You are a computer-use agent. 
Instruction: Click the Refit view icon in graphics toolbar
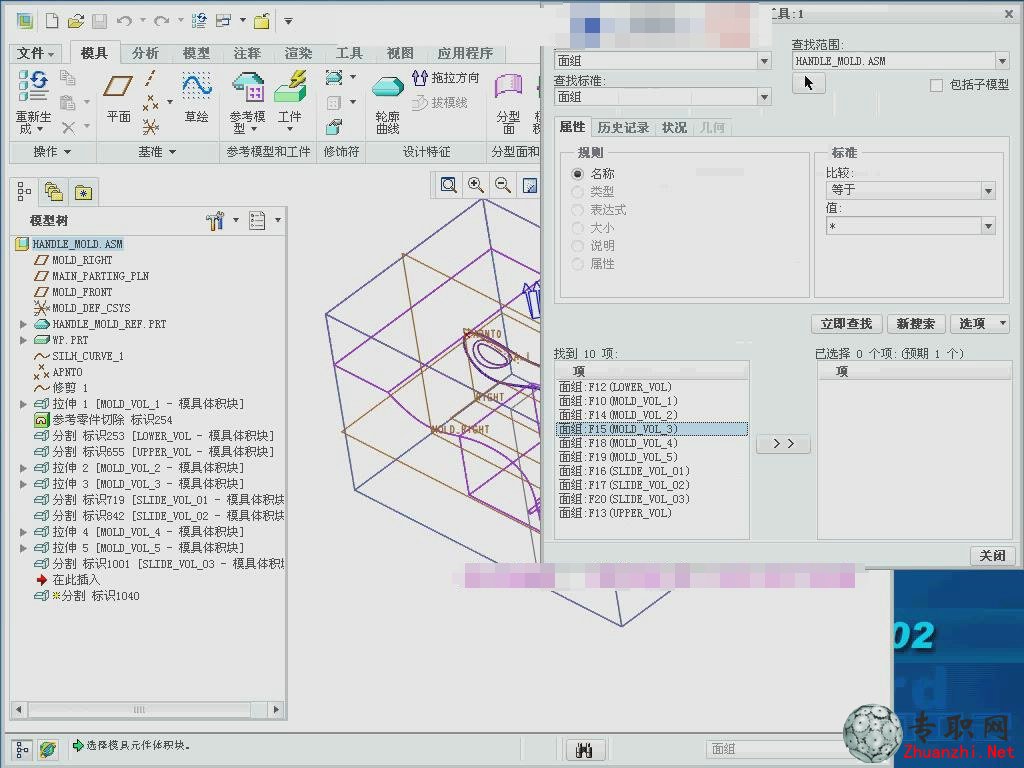[x=449, y=185]
